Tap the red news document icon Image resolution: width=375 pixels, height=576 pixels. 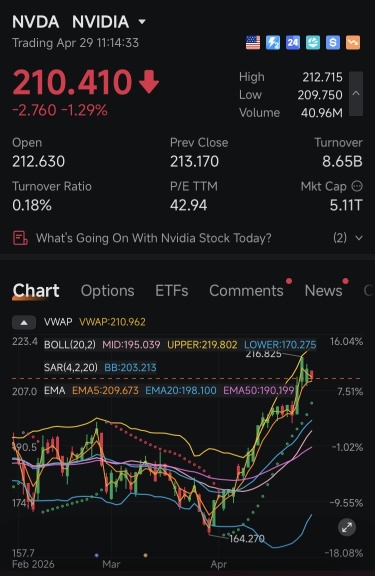coord(20,238)
